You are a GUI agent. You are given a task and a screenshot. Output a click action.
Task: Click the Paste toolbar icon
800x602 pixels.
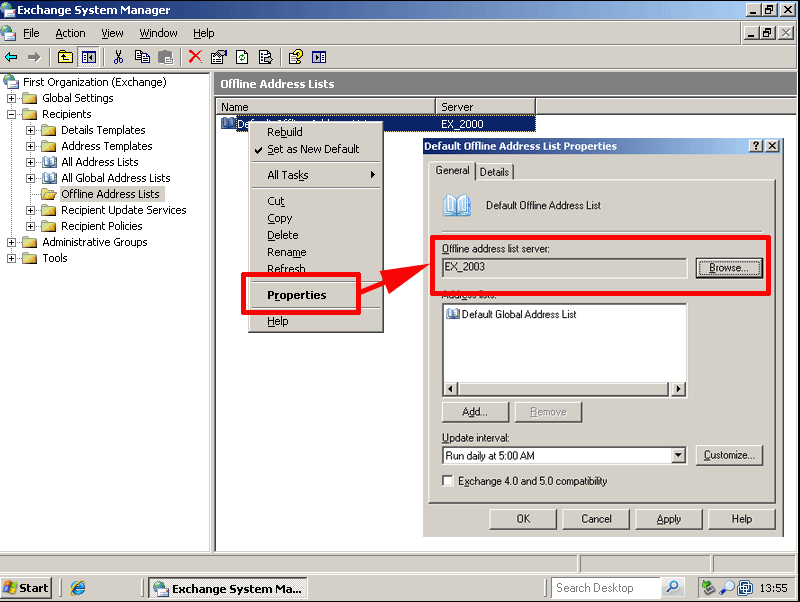(x=165, y=57)
